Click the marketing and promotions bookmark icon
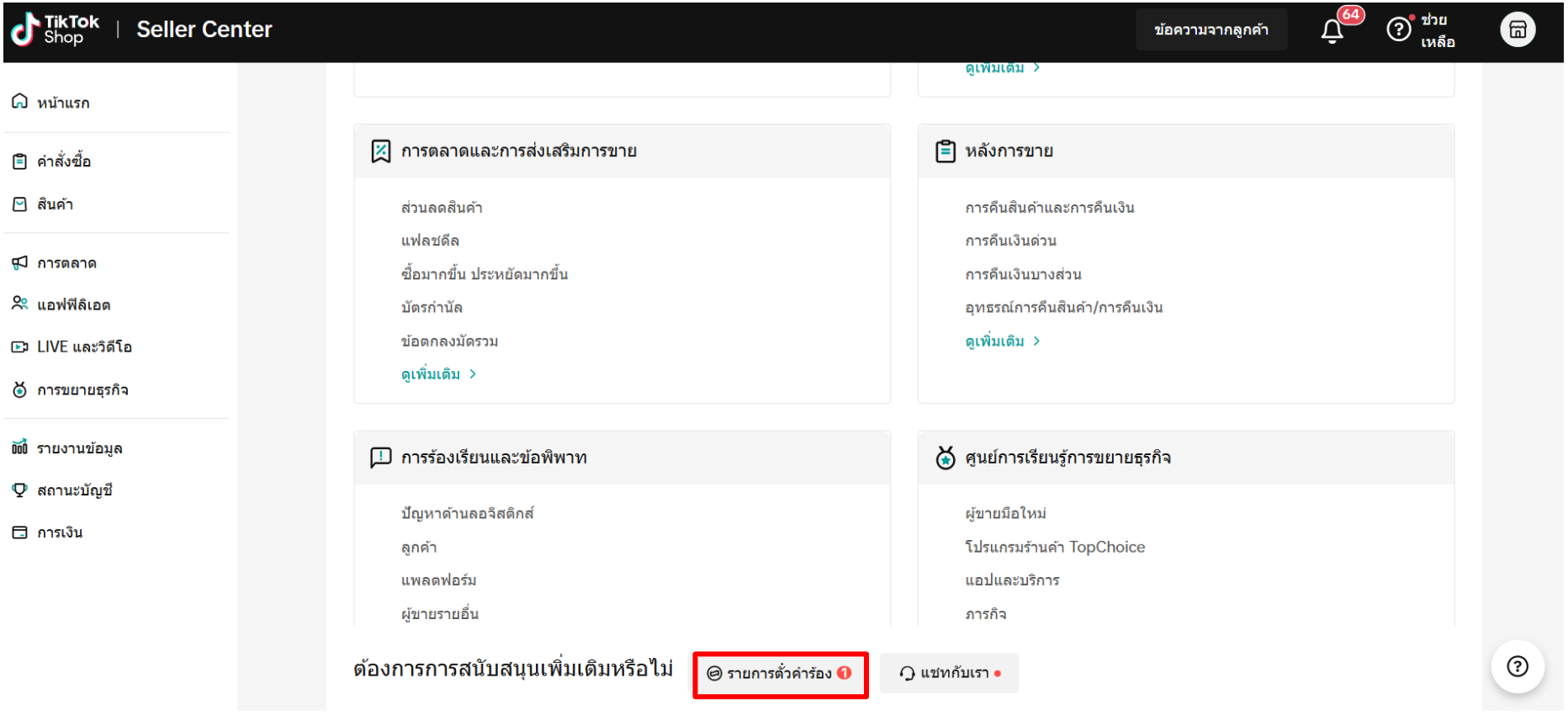Screen dimensions: 1568x715 pyautogui.click(x=381, y=151)
